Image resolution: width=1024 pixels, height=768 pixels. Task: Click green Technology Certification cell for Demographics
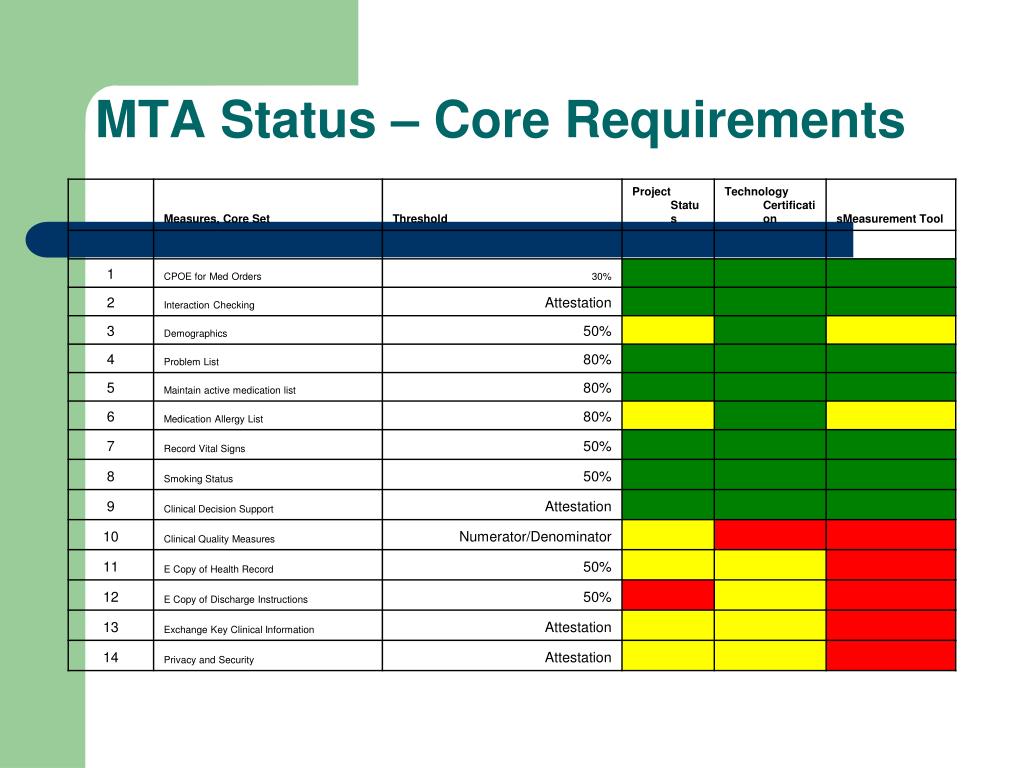point(770,330)
